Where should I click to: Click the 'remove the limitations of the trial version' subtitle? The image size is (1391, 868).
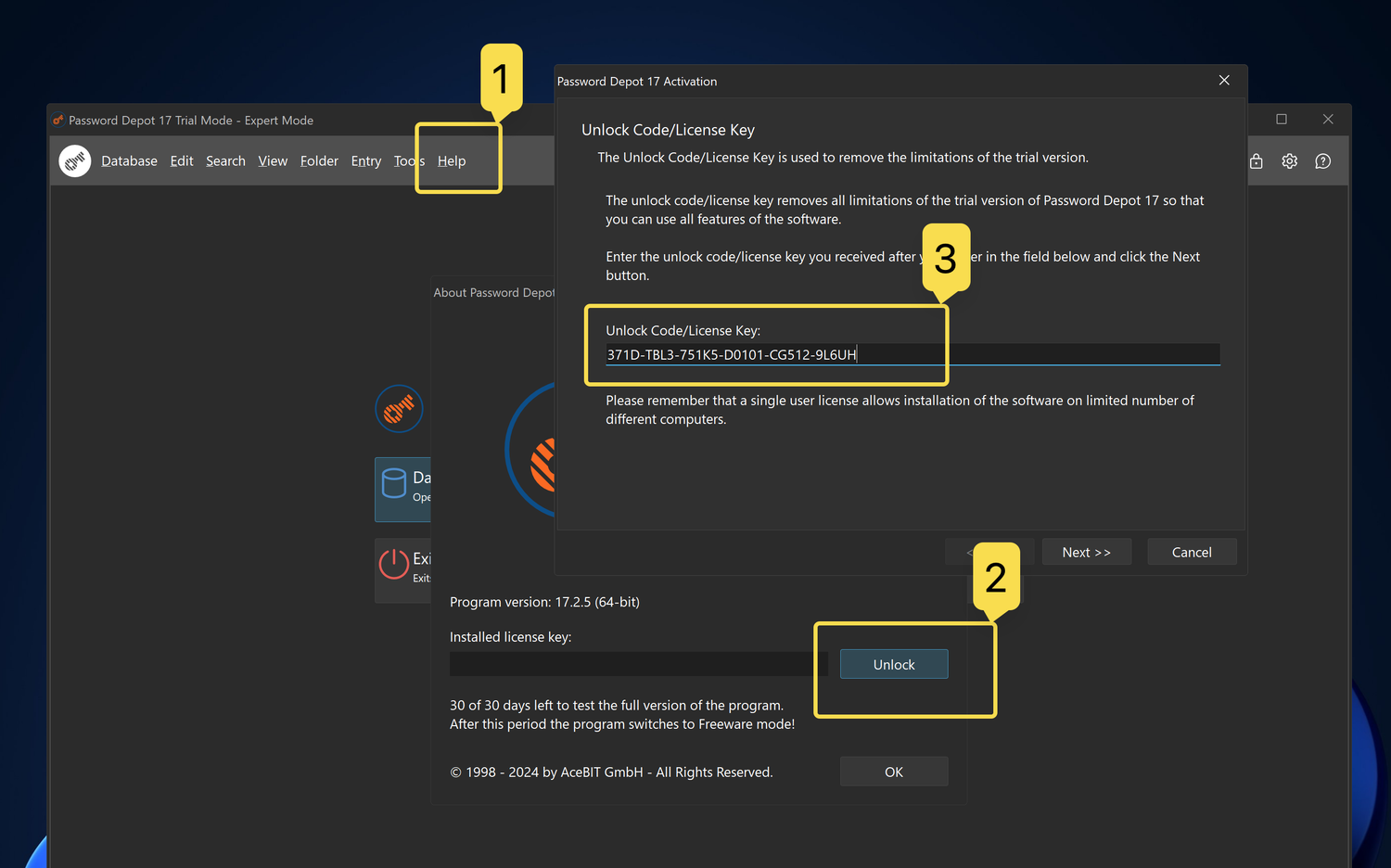pos(843,158)
